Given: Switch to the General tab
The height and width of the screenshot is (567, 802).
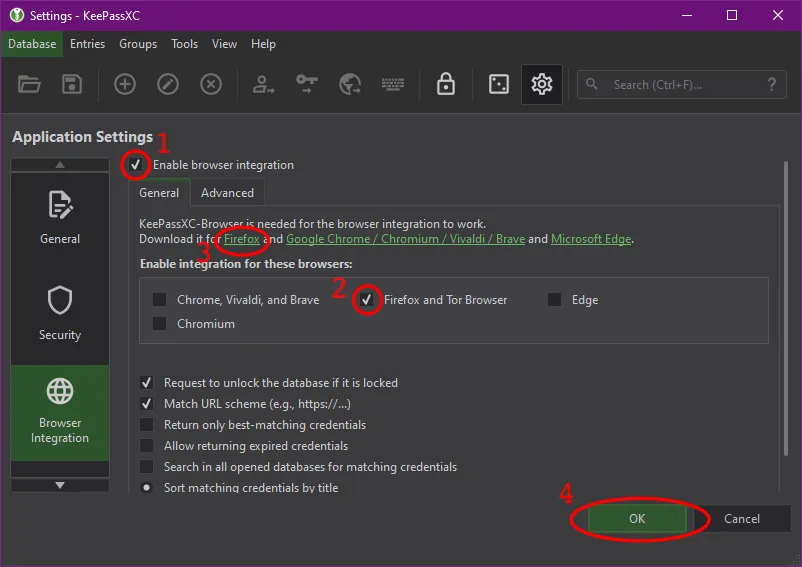Looking at the screenshot, I should [x=159, y=193].
